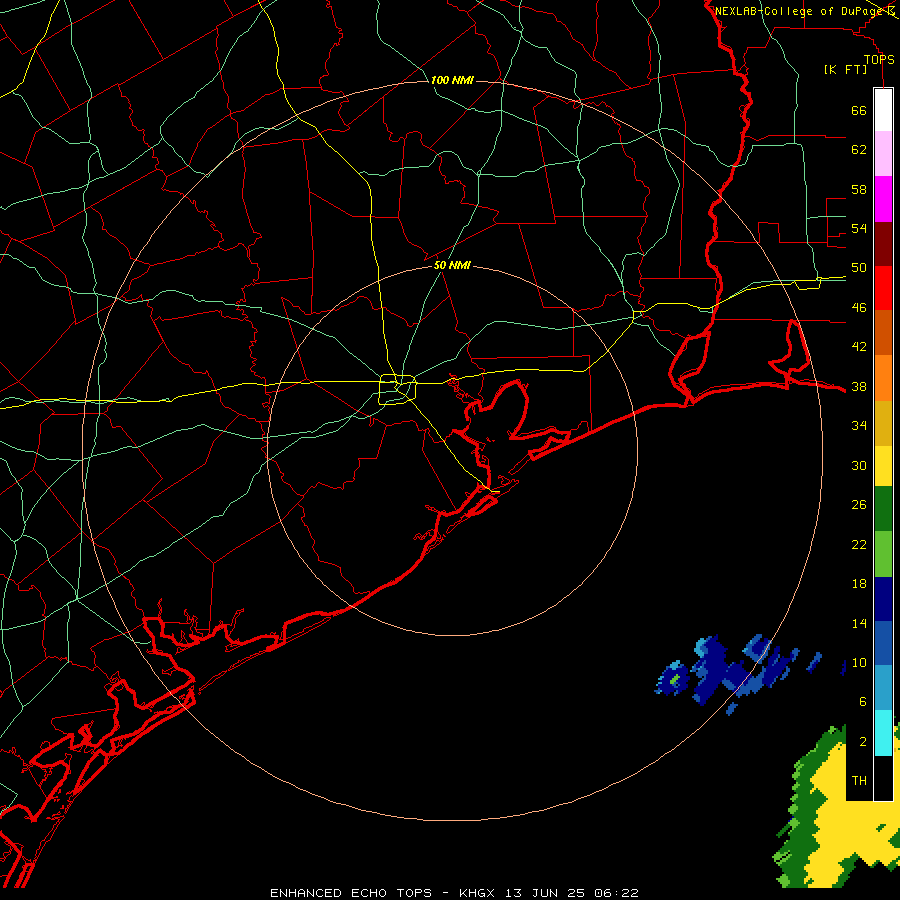Image resolution: width=900 pixels, height=900 pixels.
Task: Click the black TH legend swatch
Action: [883, 778]
